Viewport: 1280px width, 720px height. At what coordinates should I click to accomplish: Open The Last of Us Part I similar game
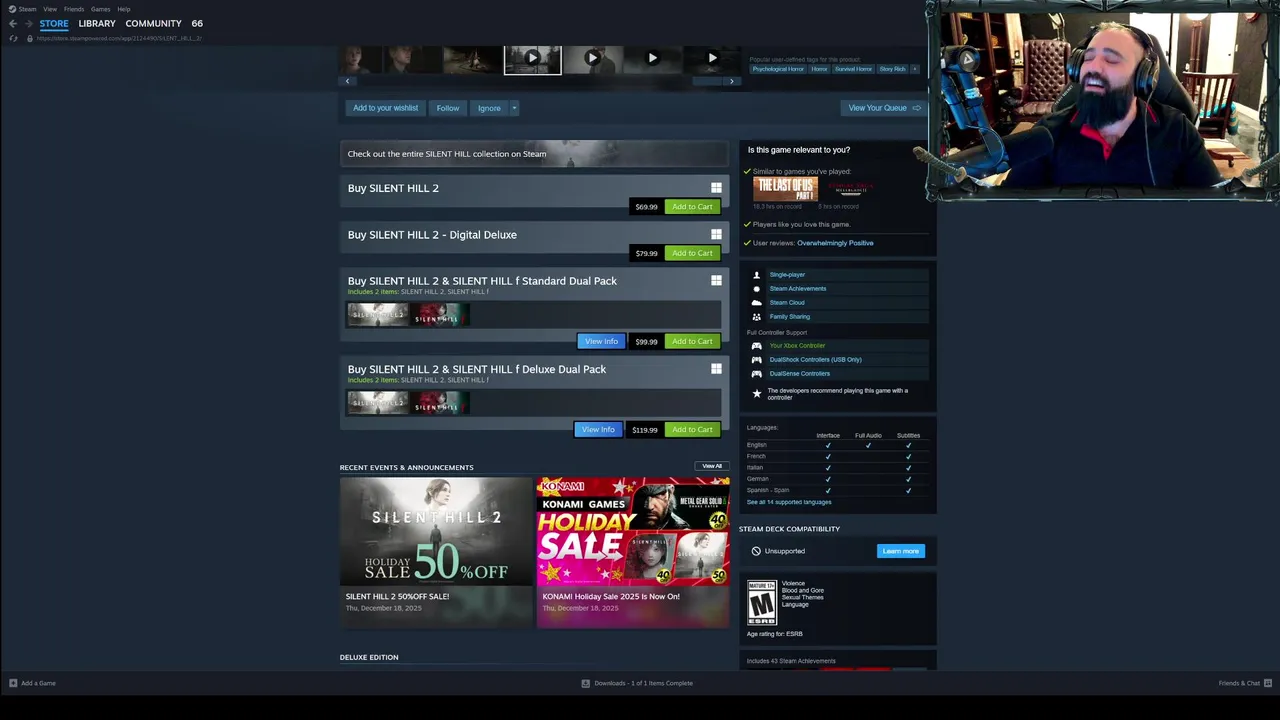click(x=785, y=189)
